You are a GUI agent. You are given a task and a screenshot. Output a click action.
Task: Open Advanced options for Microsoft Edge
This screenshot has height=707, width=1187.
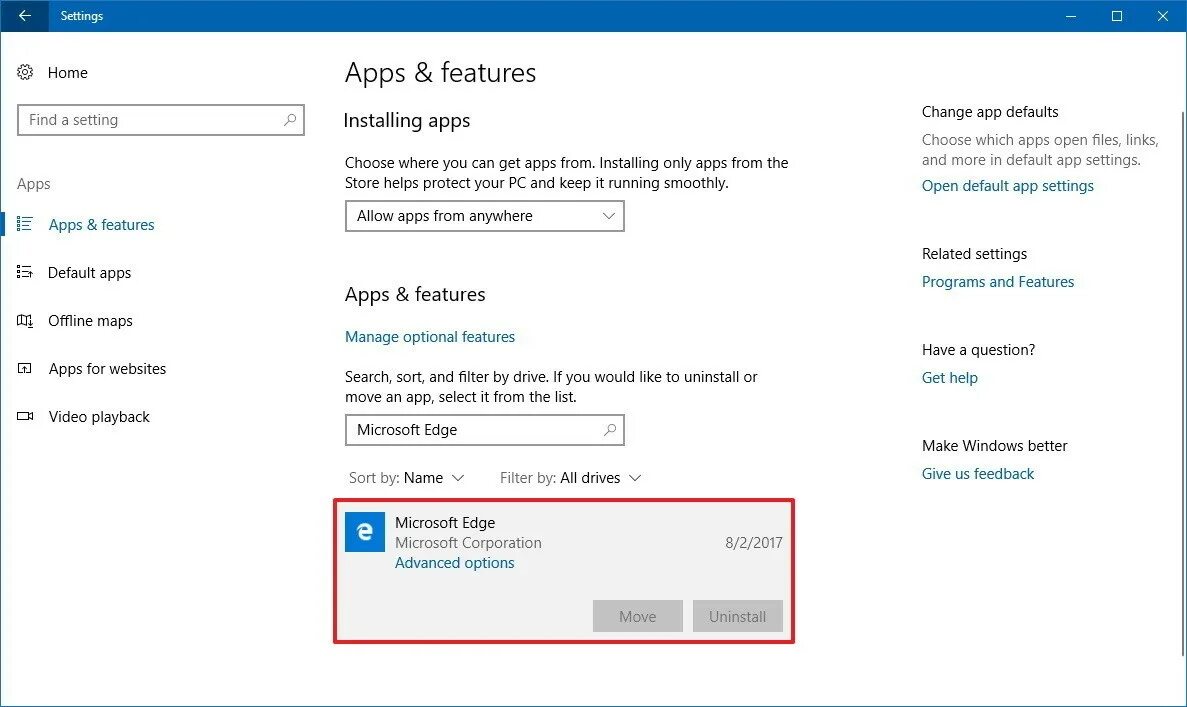pos(454,562)
